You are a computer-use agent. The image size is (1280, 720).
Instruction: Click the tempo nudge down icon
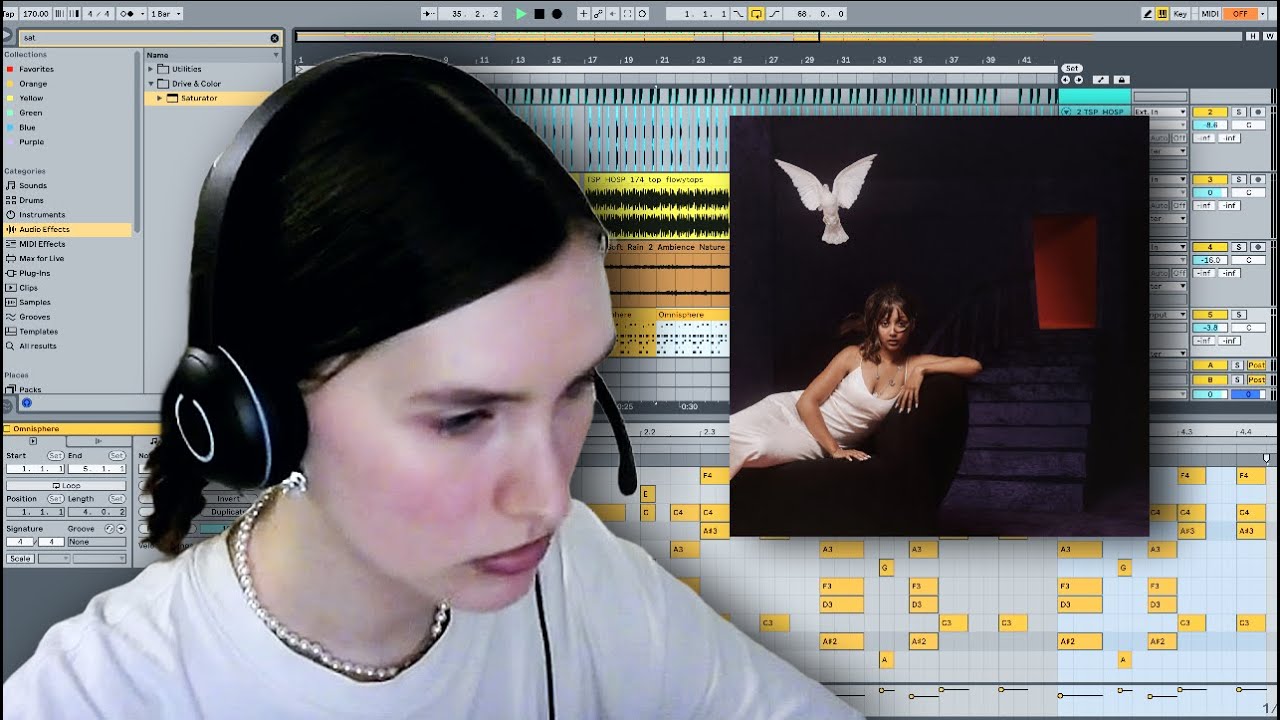pos(60,14)
